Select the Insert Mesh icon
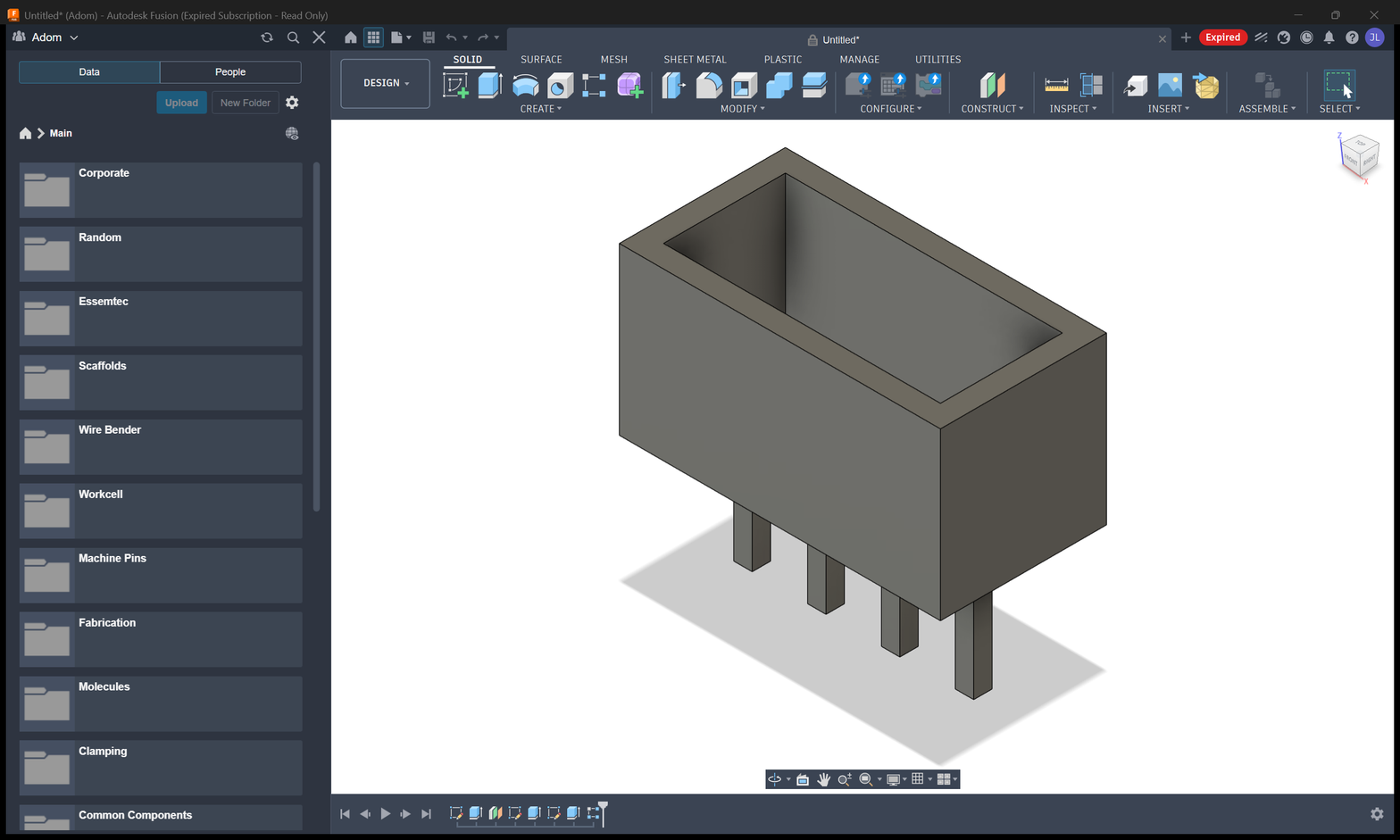The width and height of the screenshot is (1400, 840). (1206, 86)
